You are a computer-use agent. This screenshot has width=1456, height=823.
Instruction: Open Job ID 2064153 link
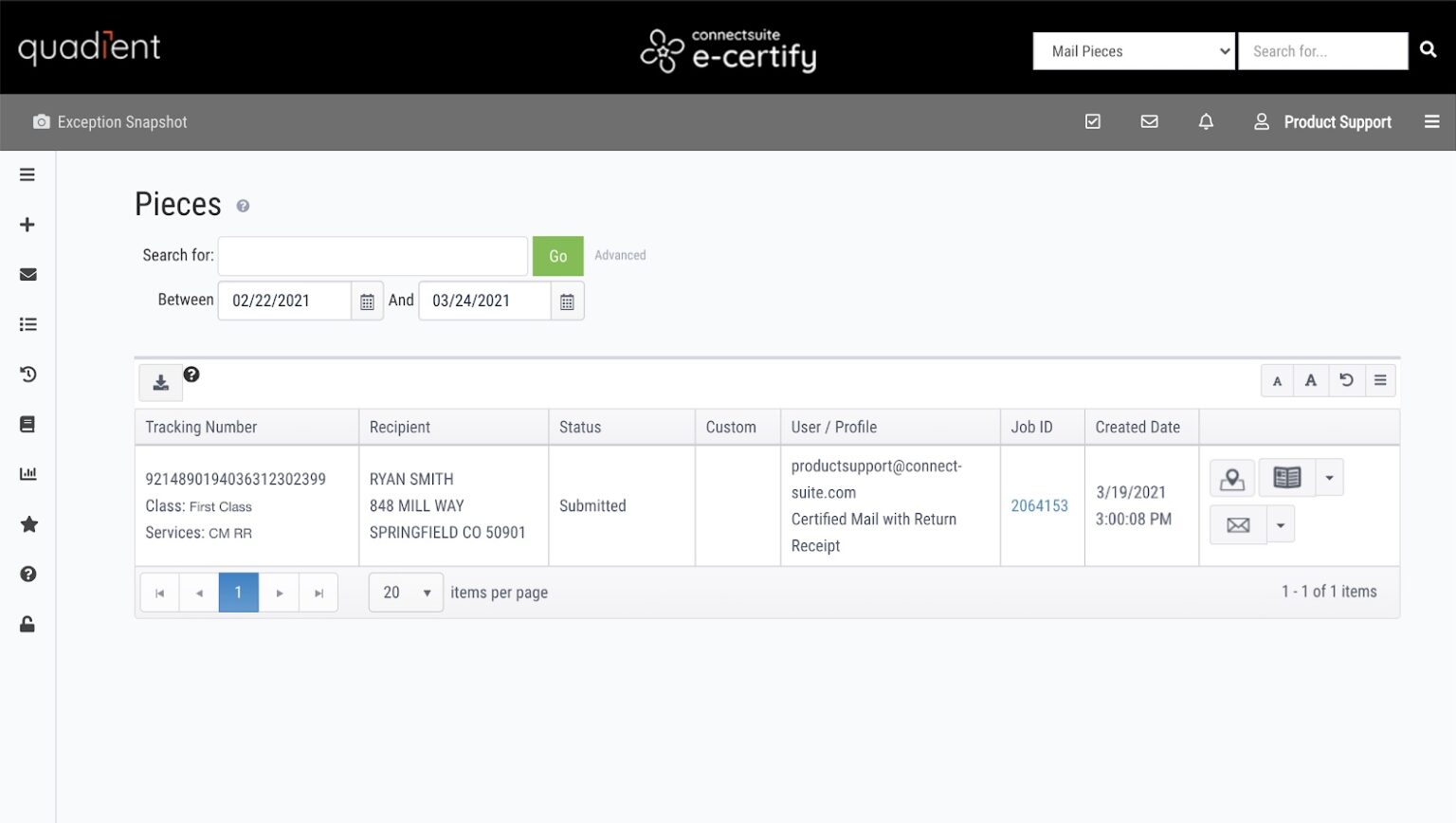pyautogui.click(x=1038, y=505)
